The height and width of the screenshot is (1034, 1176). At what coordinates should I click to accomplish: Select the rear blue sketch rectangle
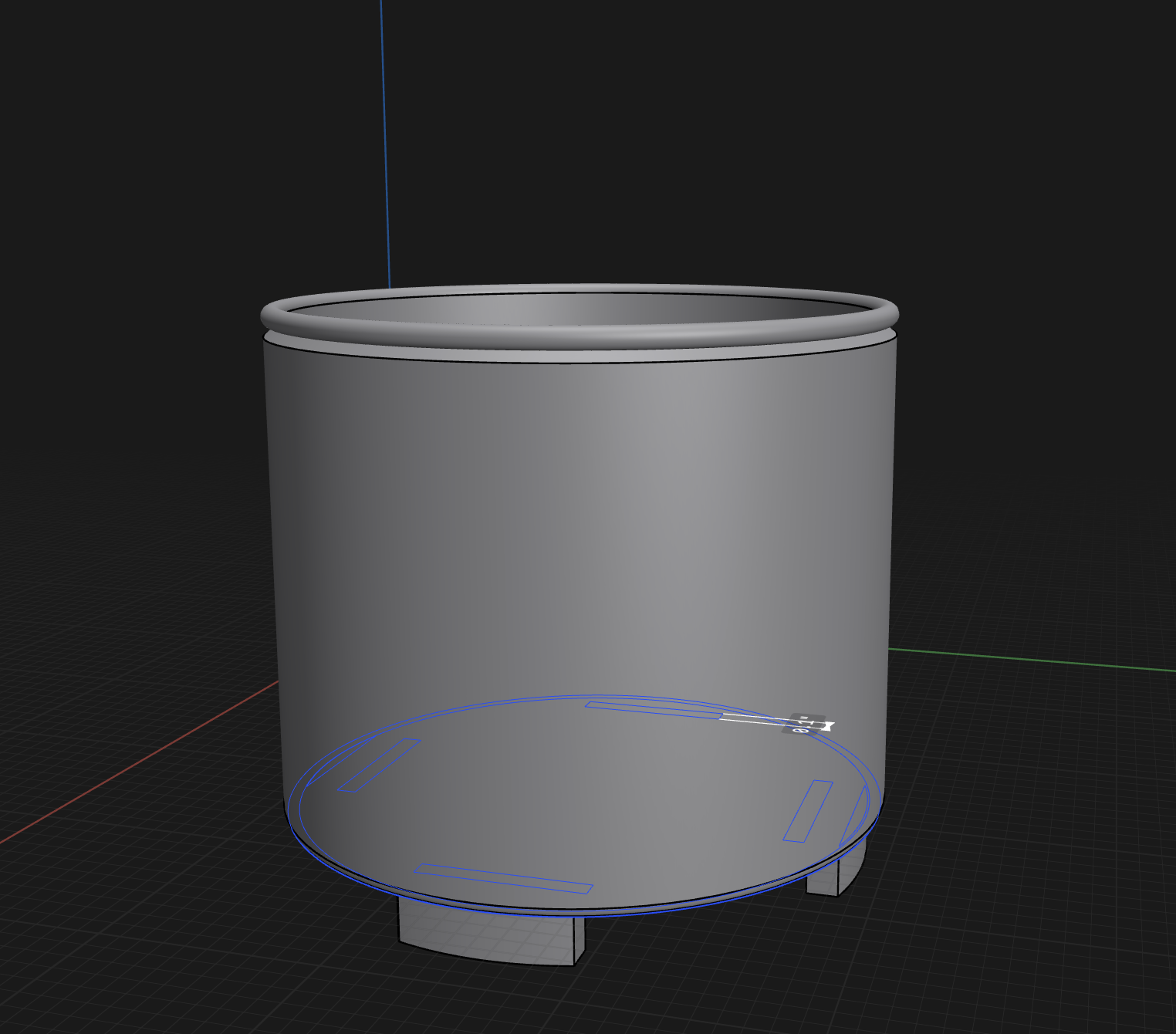[652, 709]
